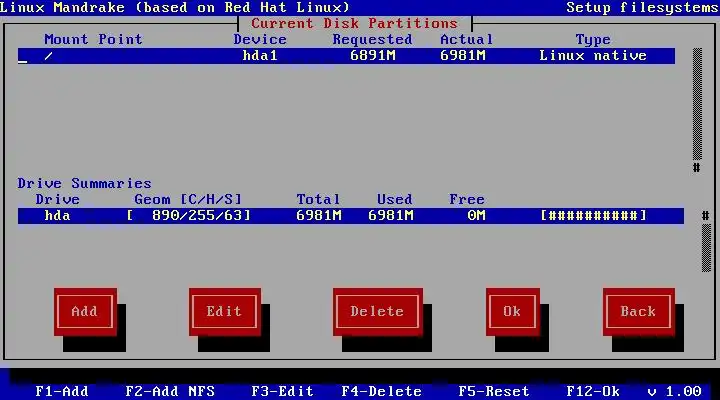Screen dimensions: 720x400
Task: Click the Total column header
Action: tap(318, 200)
